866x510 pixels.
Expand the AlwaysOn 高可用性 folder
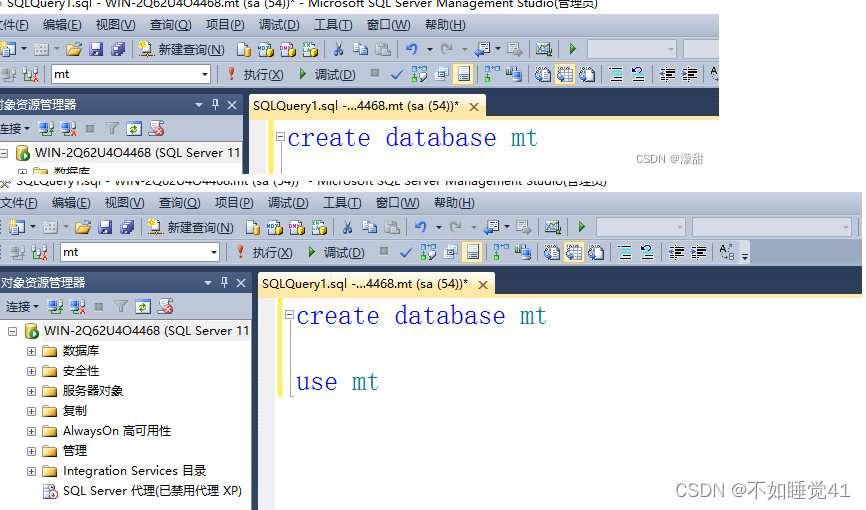(x=31, y=431)
